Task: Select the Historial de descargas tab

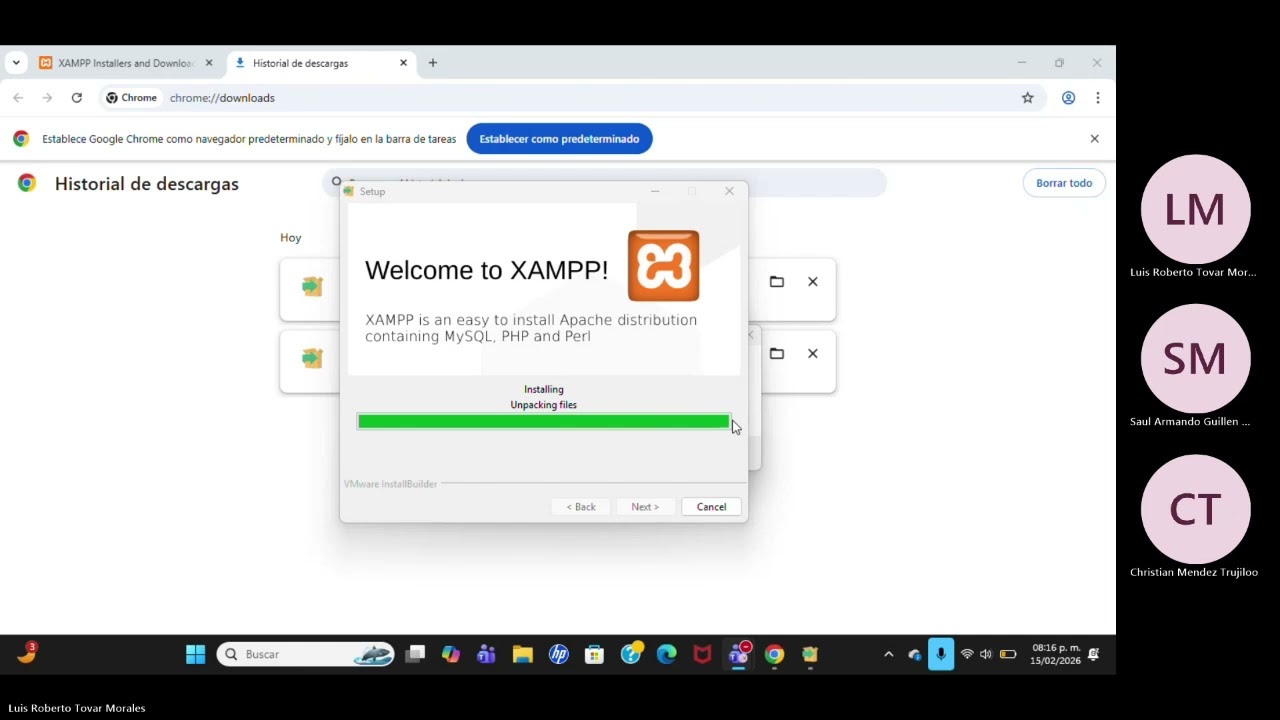Action: coord(321,63)
